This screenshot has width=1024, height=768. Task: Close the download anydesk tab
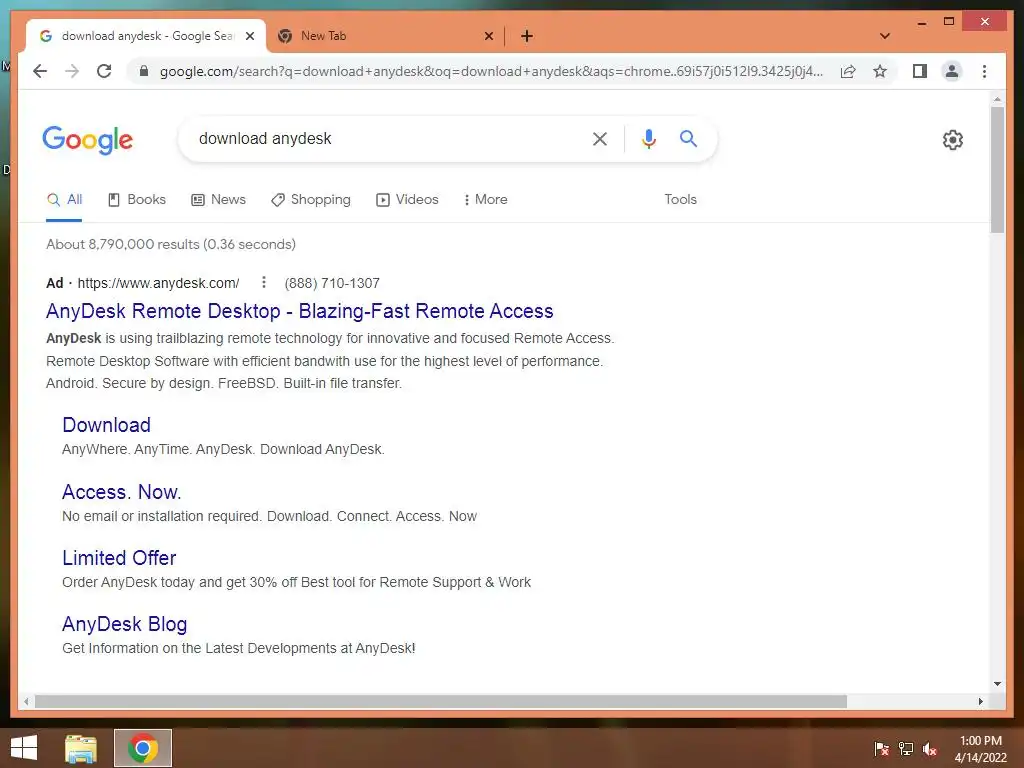point(249,36)
